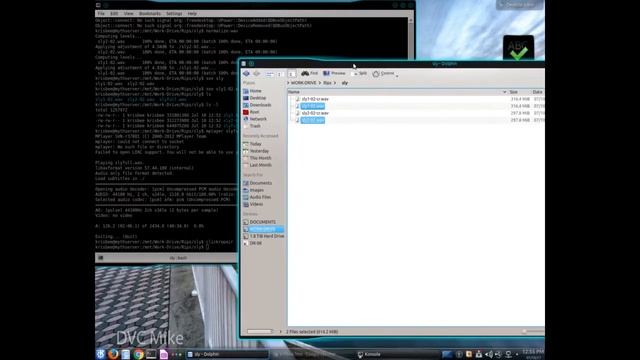This screenshot has width=640, height=360.
Task: Go back in Dolphin with Back arrow
Action: pos(246,73)
